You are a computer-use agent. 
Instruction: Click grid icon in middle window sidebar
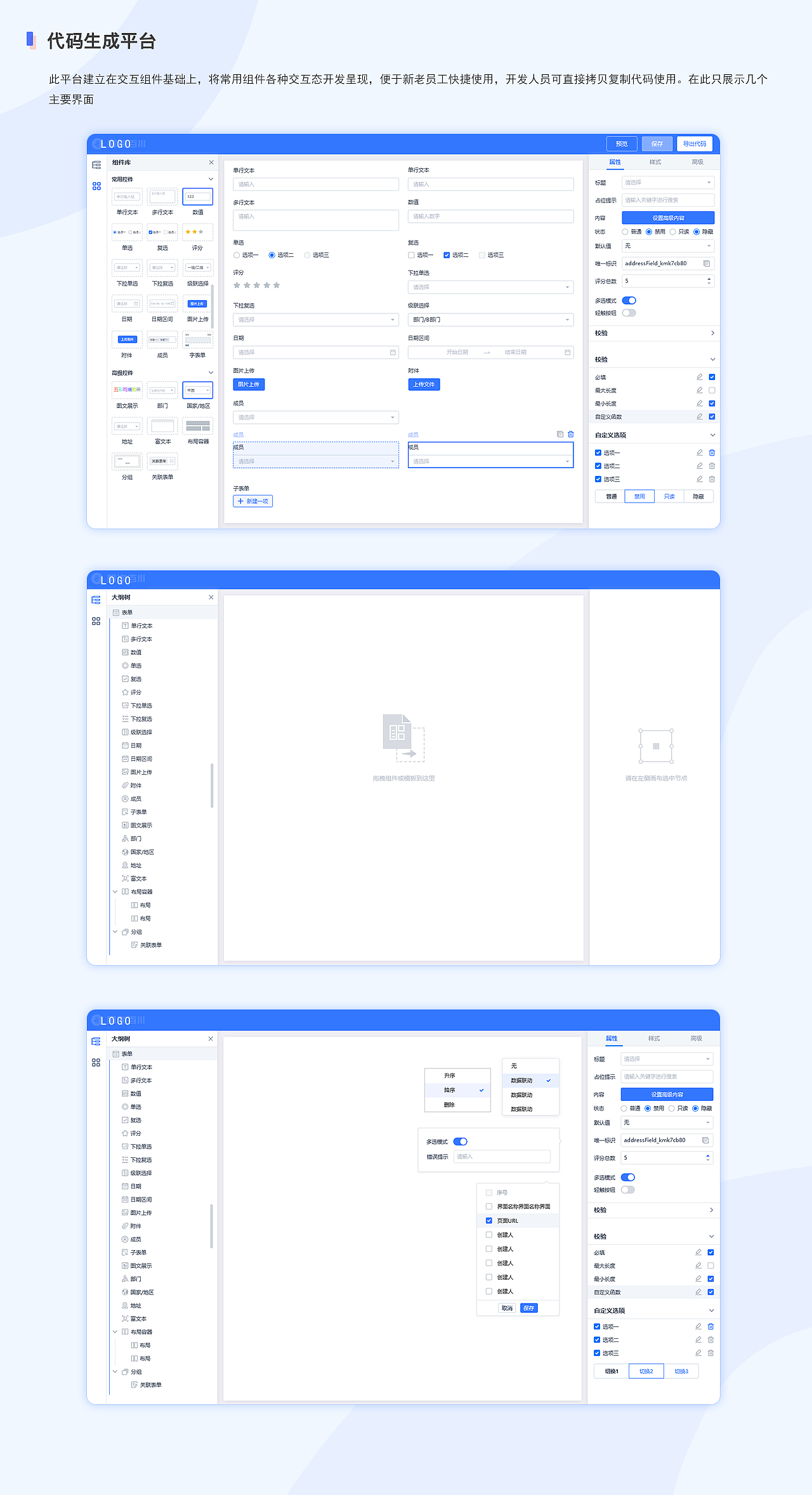point(96,621)
